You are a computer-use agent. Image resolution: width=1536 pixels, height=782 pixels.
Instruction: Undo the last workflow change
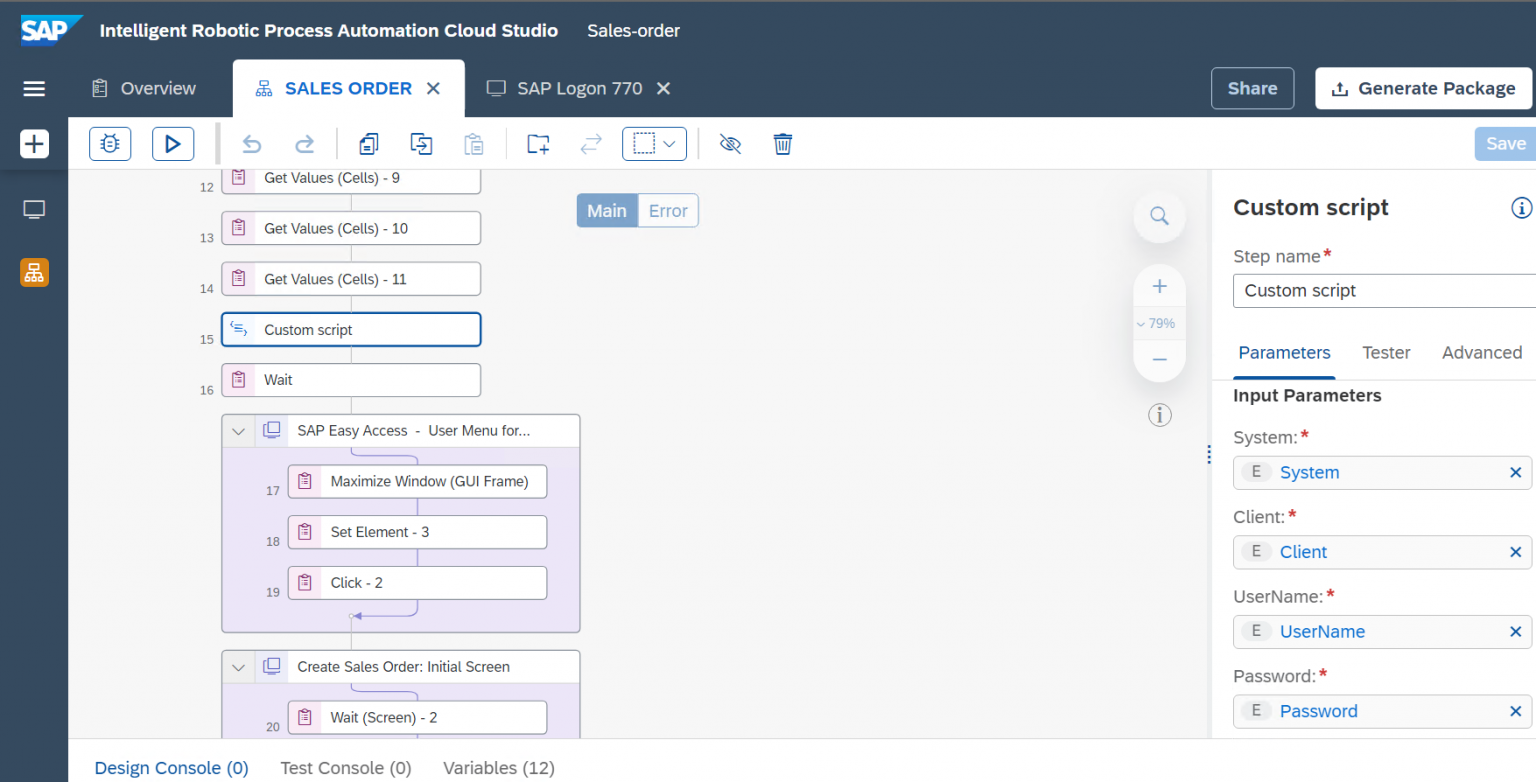(251, 143)
